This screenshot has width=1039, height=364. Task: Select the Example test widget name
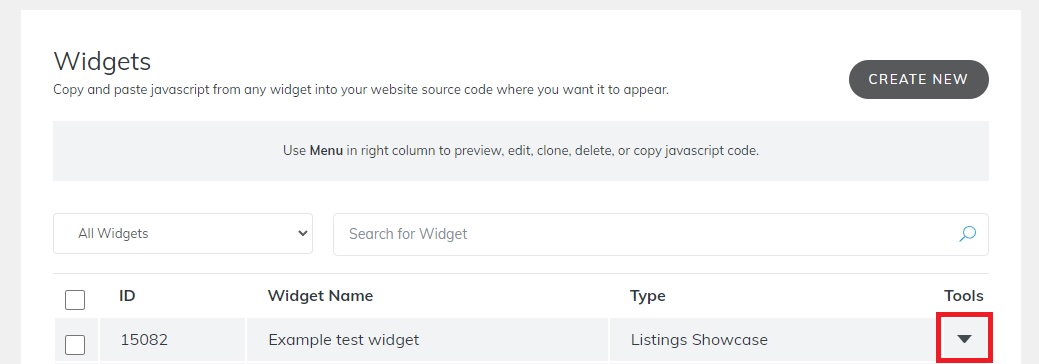(343, 340)
